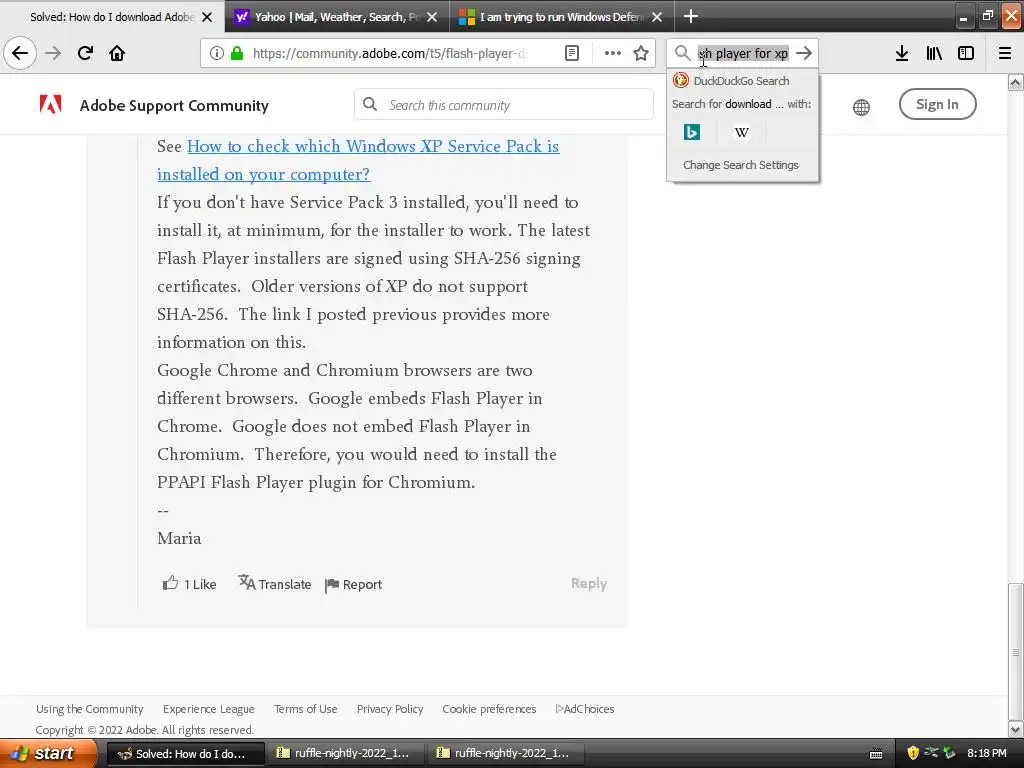This screenshot has height=768, width=1024.
Task: Open page actions three-dot menu
Action: coord(613,53)
